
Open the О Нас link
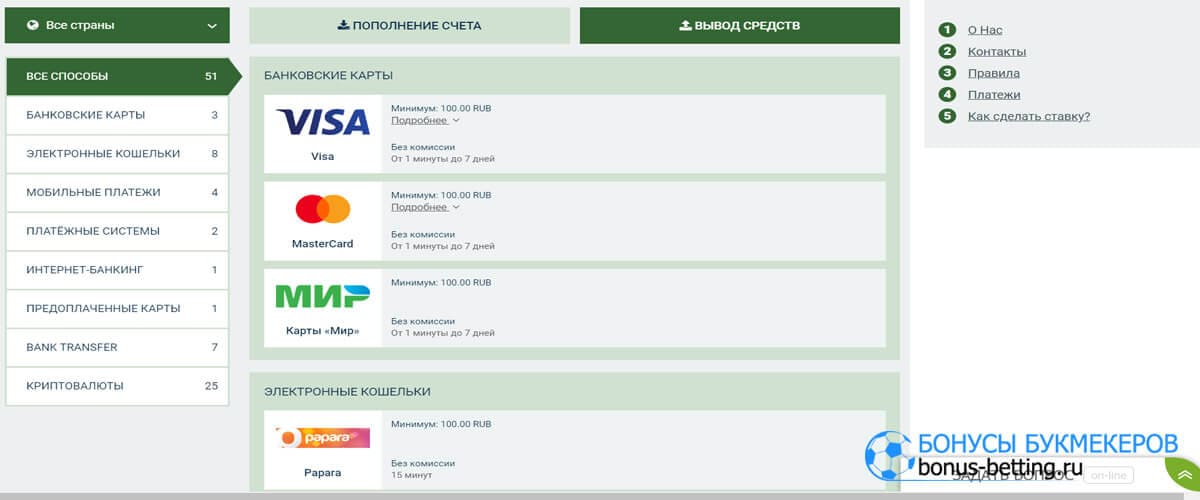coord(985,30)
